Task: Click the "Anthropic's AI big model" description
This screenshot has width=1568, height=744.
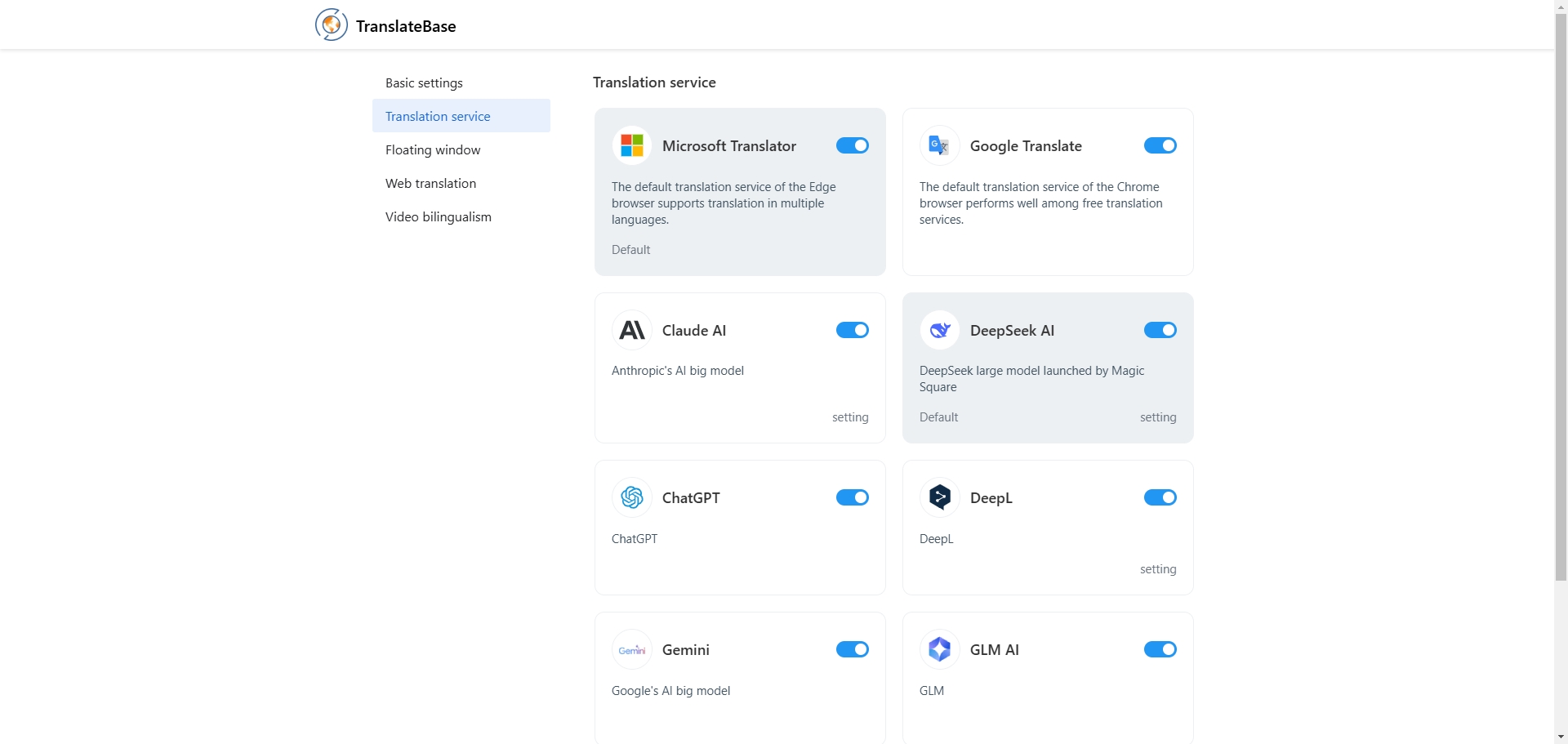Action: coord(678,371)
